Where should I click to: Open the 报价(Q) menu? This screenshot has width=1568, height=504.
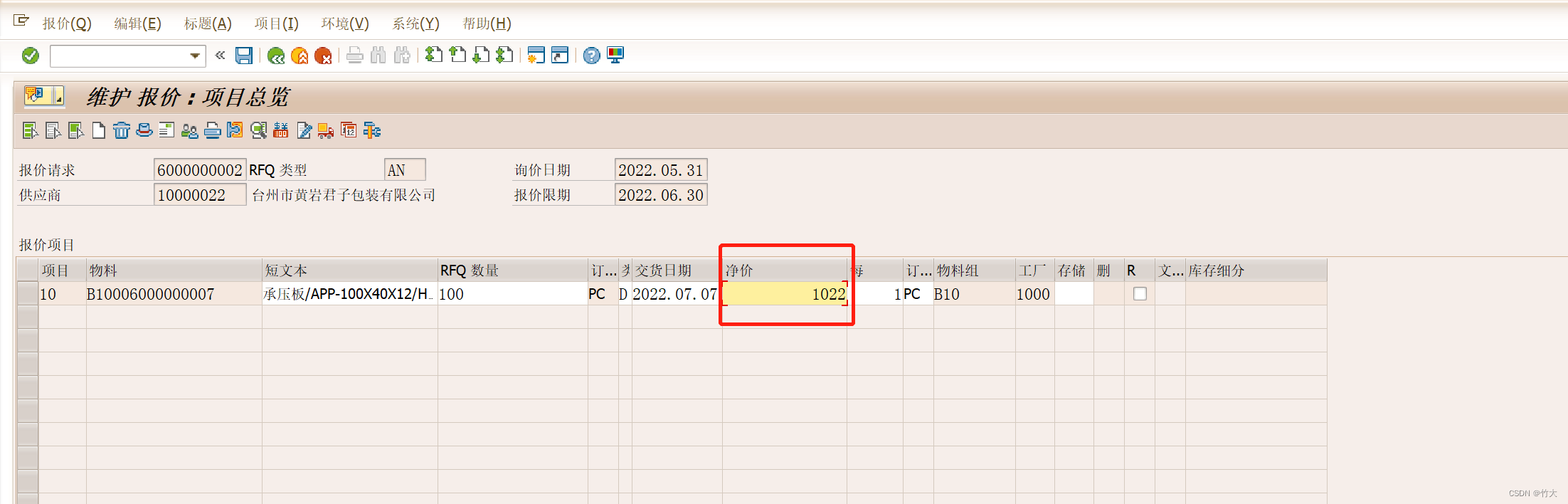(67, 23)
